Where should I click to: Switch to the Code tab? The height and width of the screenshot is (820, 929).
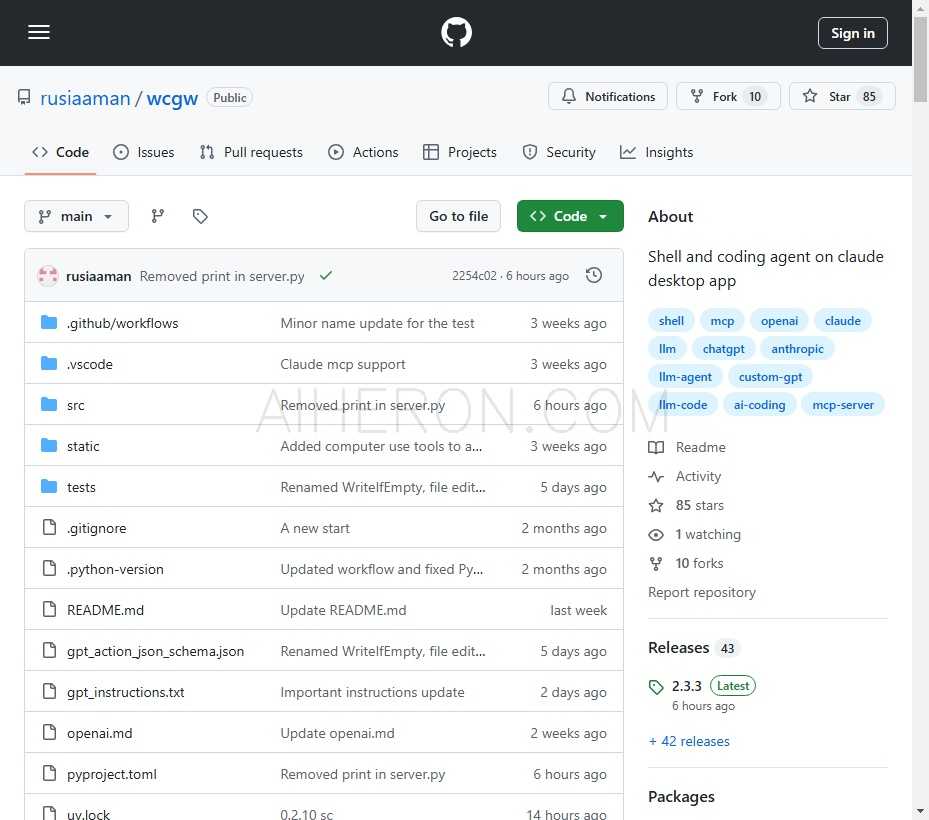pyautogui.click(x=60, y=152)
